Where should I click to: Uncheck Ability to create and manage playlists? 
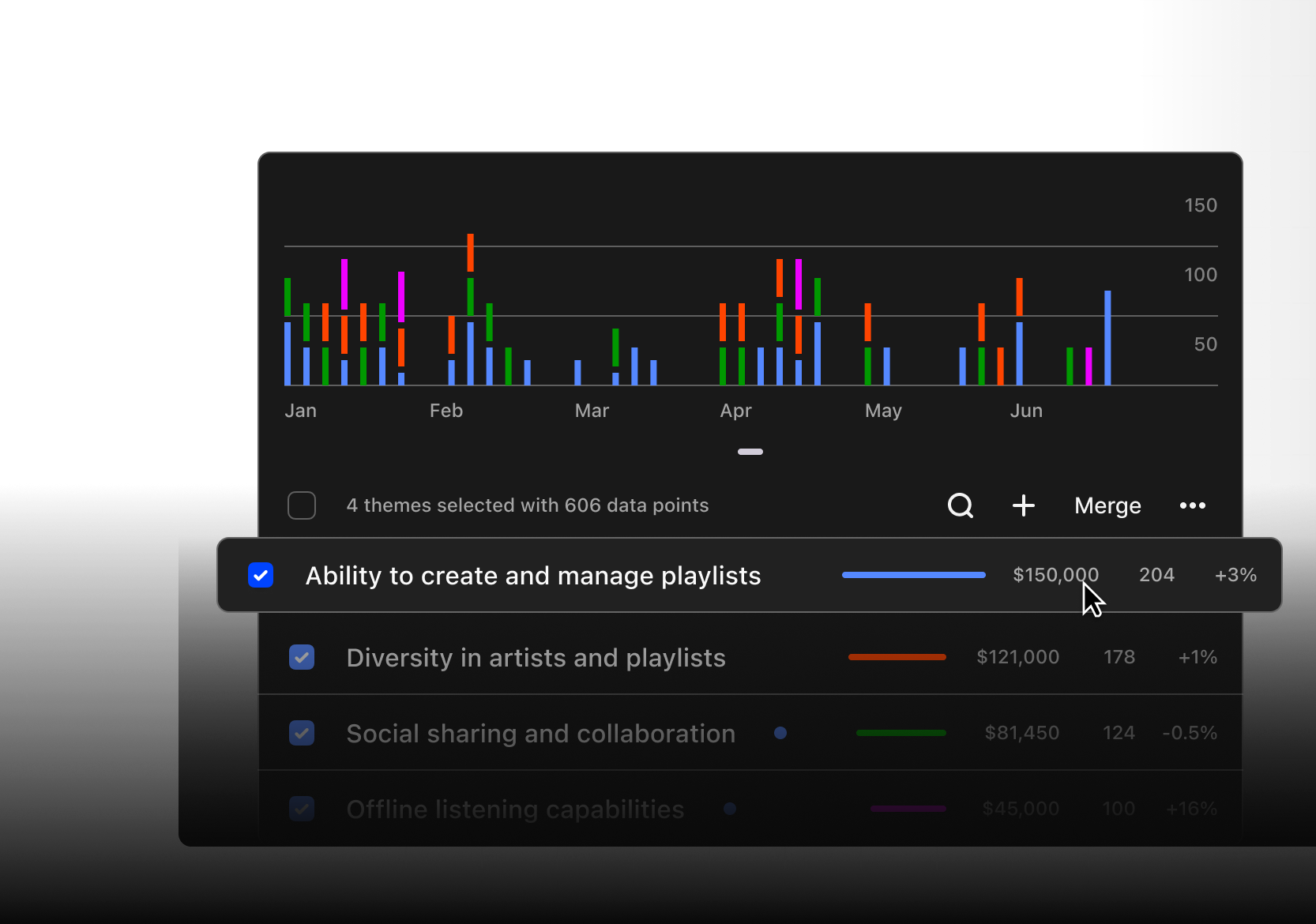click(261, 575)
